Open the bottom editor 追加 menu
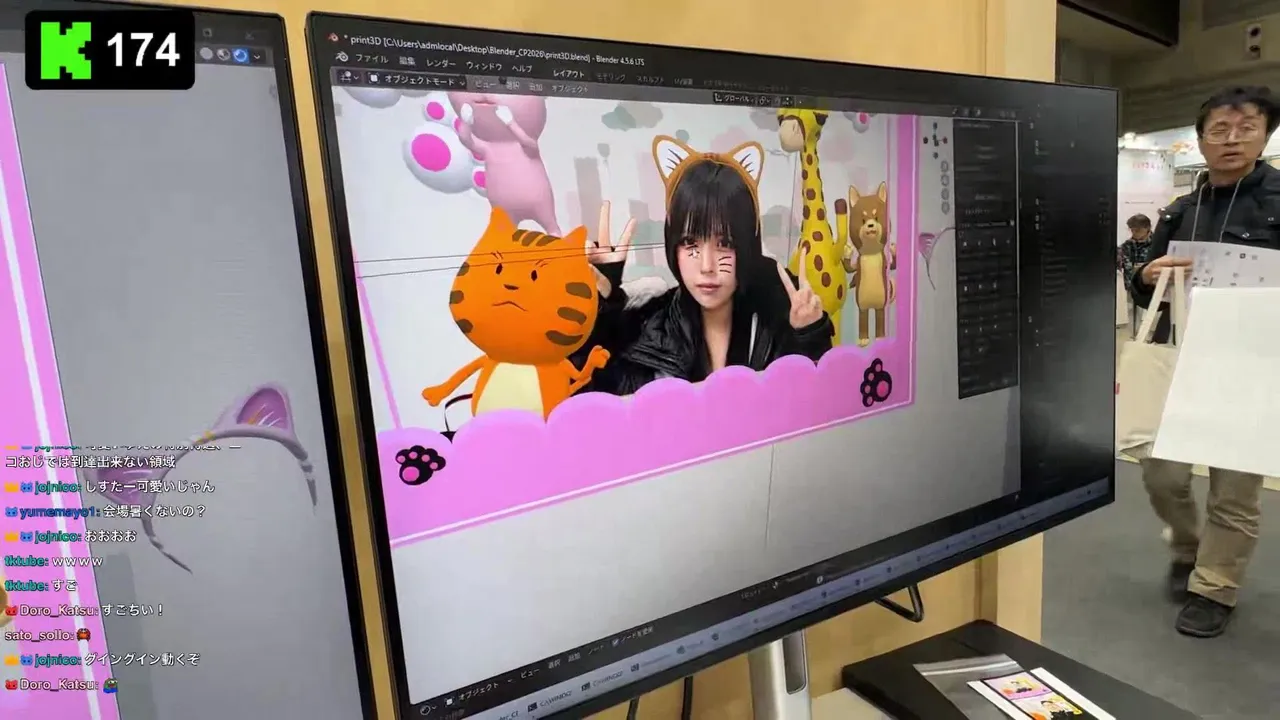The width and height of the screenshot is (1280, 720). tap(574, 657)
